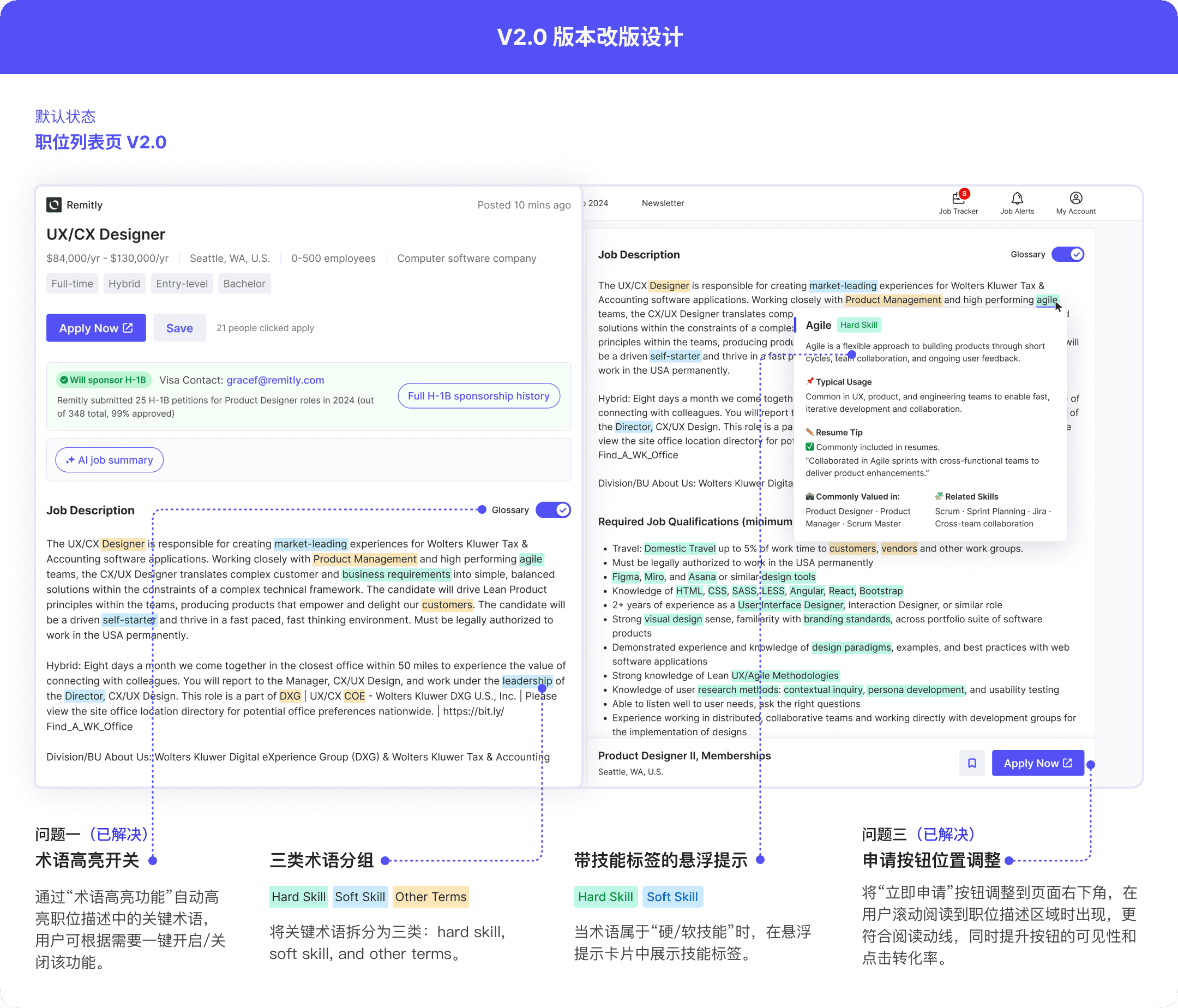Open the AI job summary

click(x=109, y=460)
